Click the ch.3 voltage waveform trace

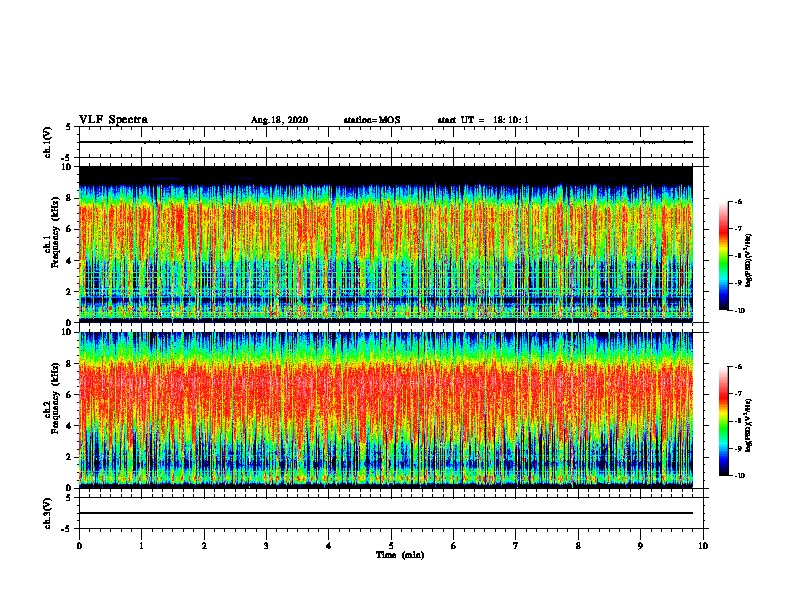coord(386,513)
